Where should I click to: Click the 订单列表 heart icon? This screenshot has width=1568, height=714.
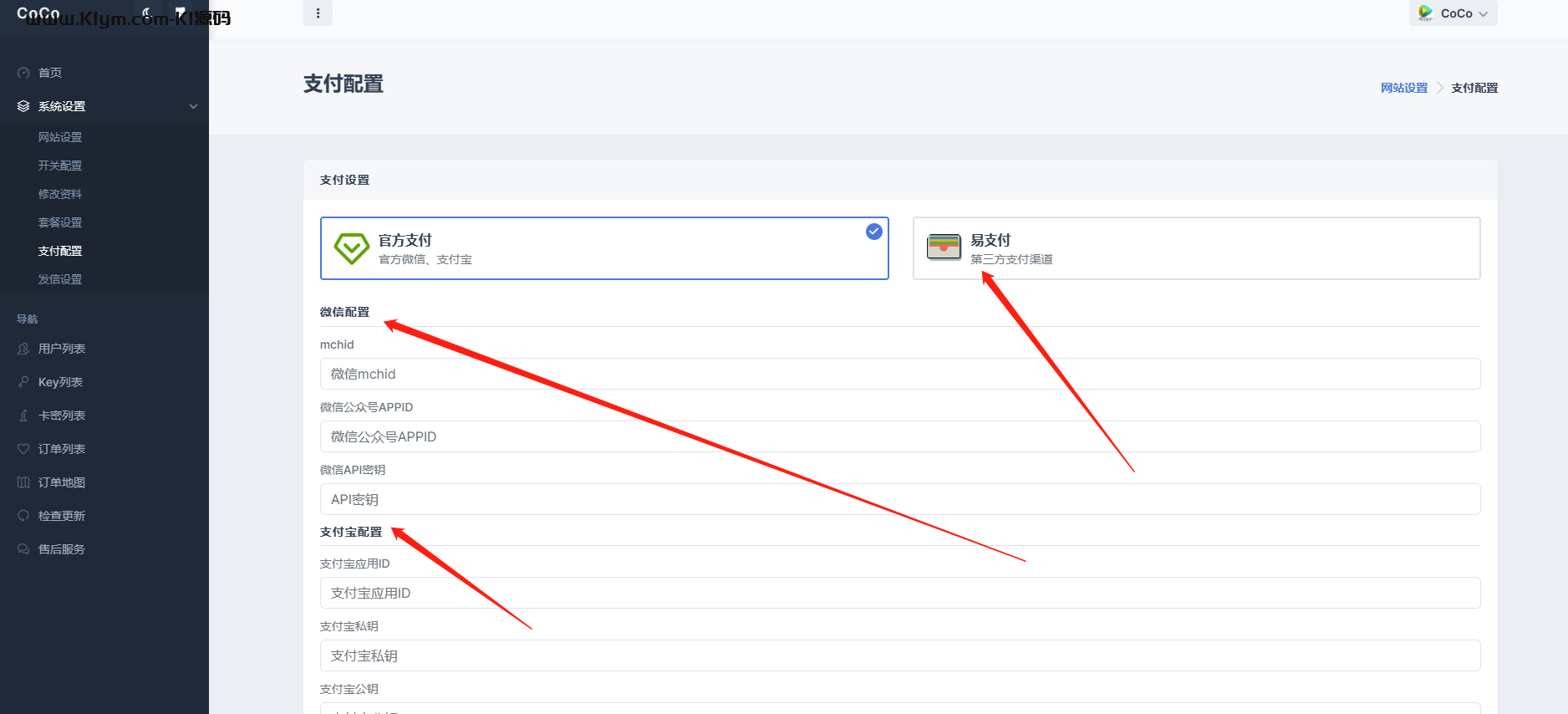coord(23,449)
